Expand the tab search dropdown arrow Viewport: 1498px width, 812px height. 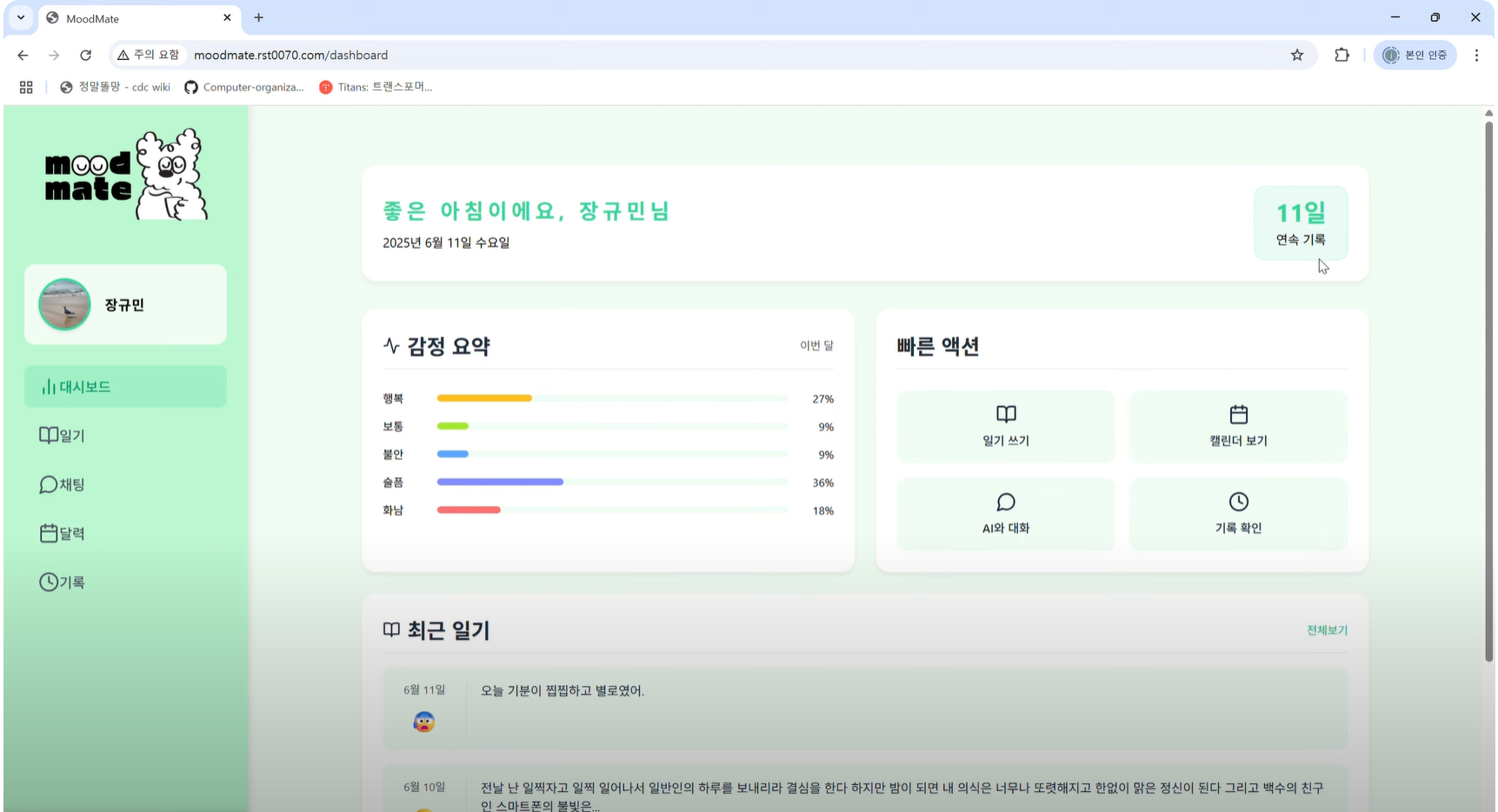[21, 17]
